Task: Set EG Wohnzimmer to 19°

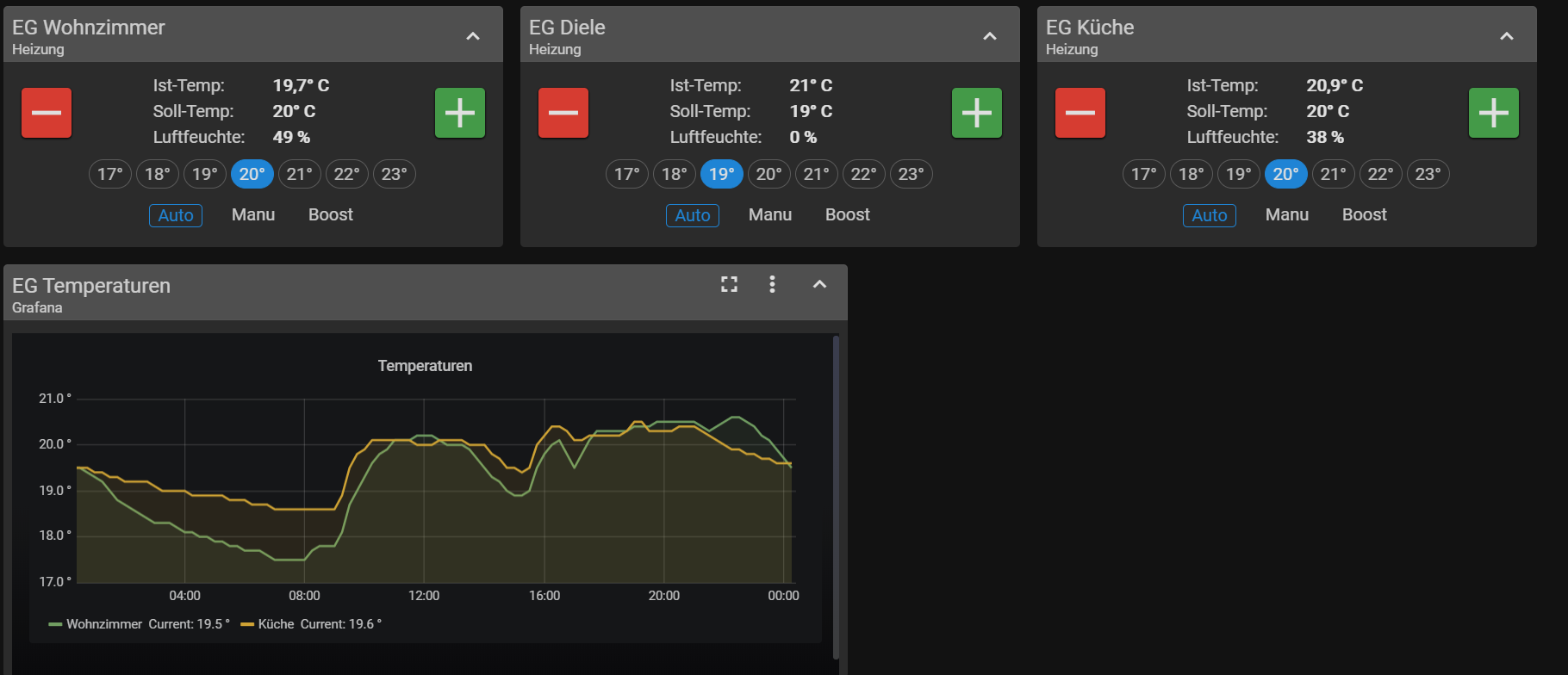Action: [x=205, y=174]
